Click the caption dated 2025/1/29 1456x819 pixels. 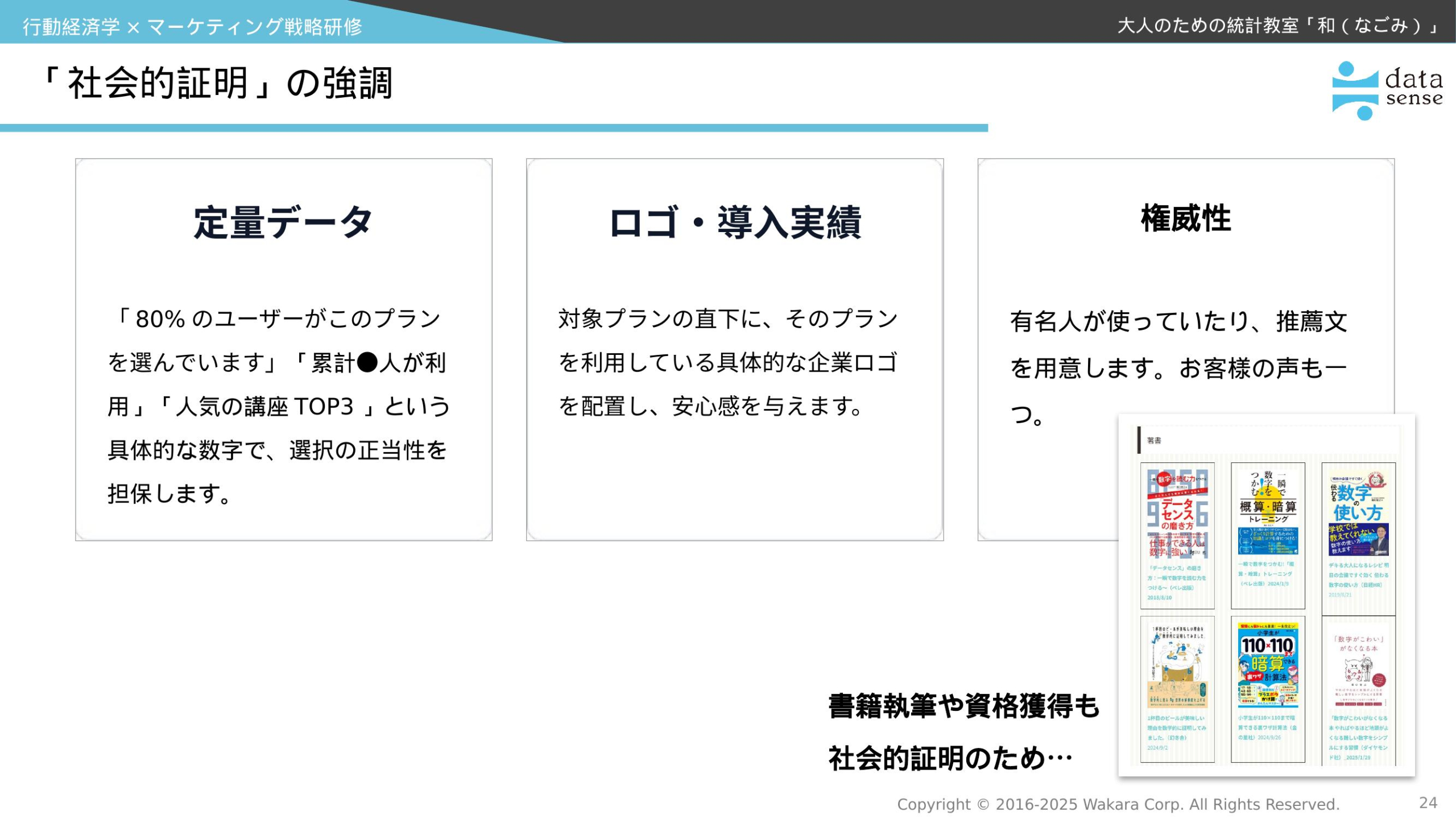point(1358,738)
